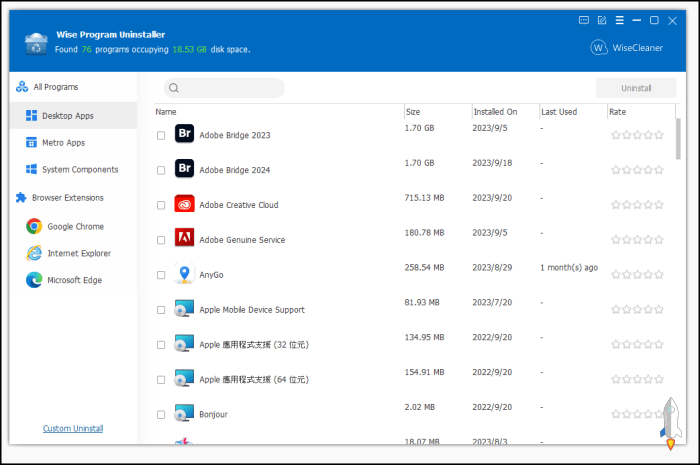
Task: Click the Uninstall button
Action: [x=636, y=88]
